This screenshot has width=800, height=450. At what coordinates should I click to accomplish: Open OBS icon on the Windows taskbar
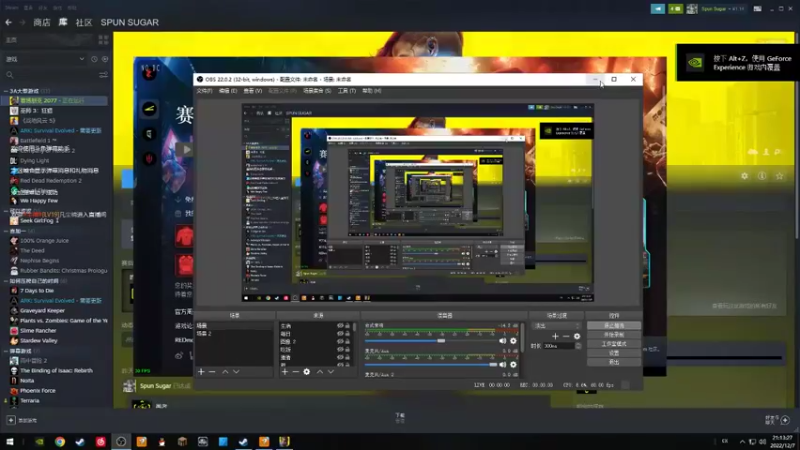[x=121, y=442]
